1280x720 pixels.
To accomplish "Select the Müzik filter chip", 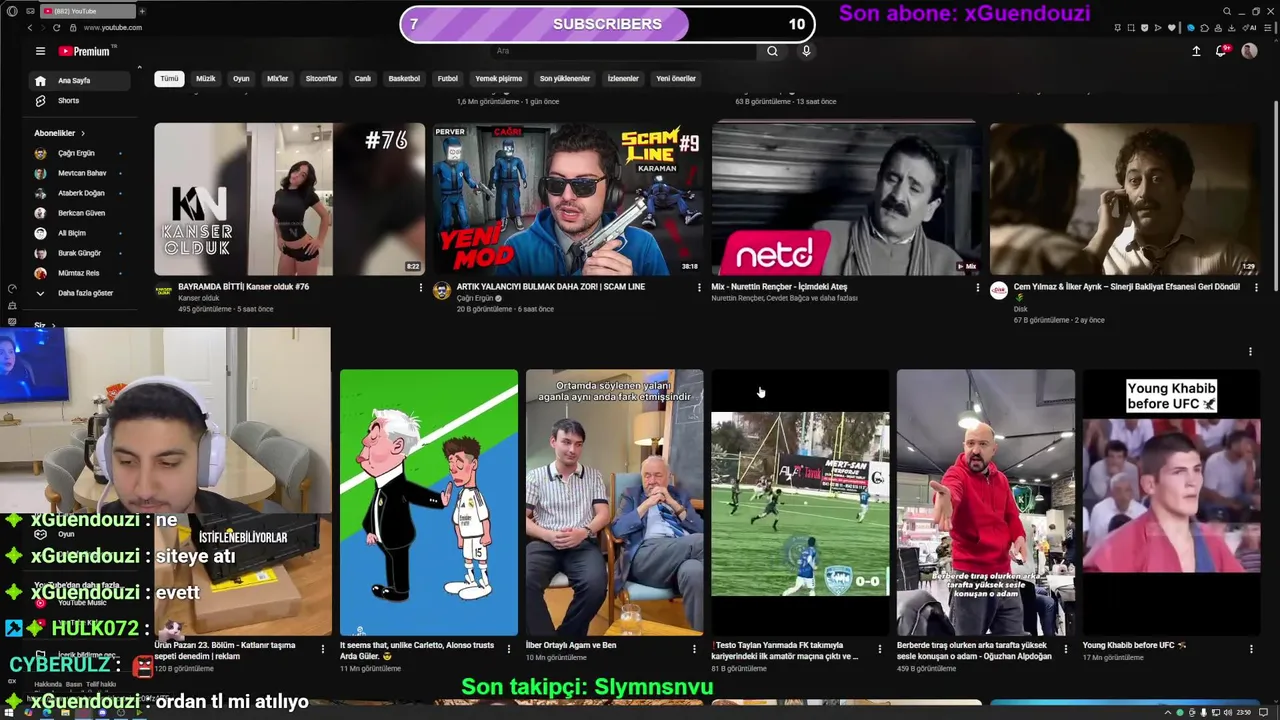I will pos(205,78).
